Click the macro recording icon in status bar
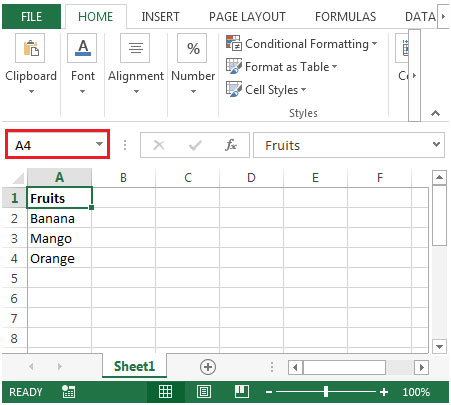 click(x=69, y=392)
